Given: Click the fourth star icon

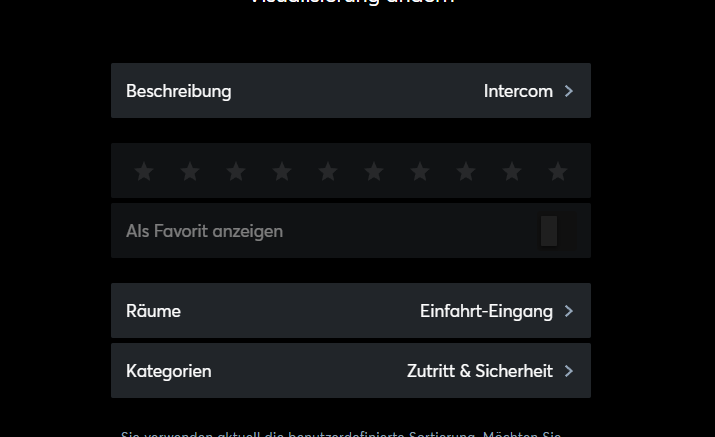Looking at the screenshot, I should coord(282,172).
